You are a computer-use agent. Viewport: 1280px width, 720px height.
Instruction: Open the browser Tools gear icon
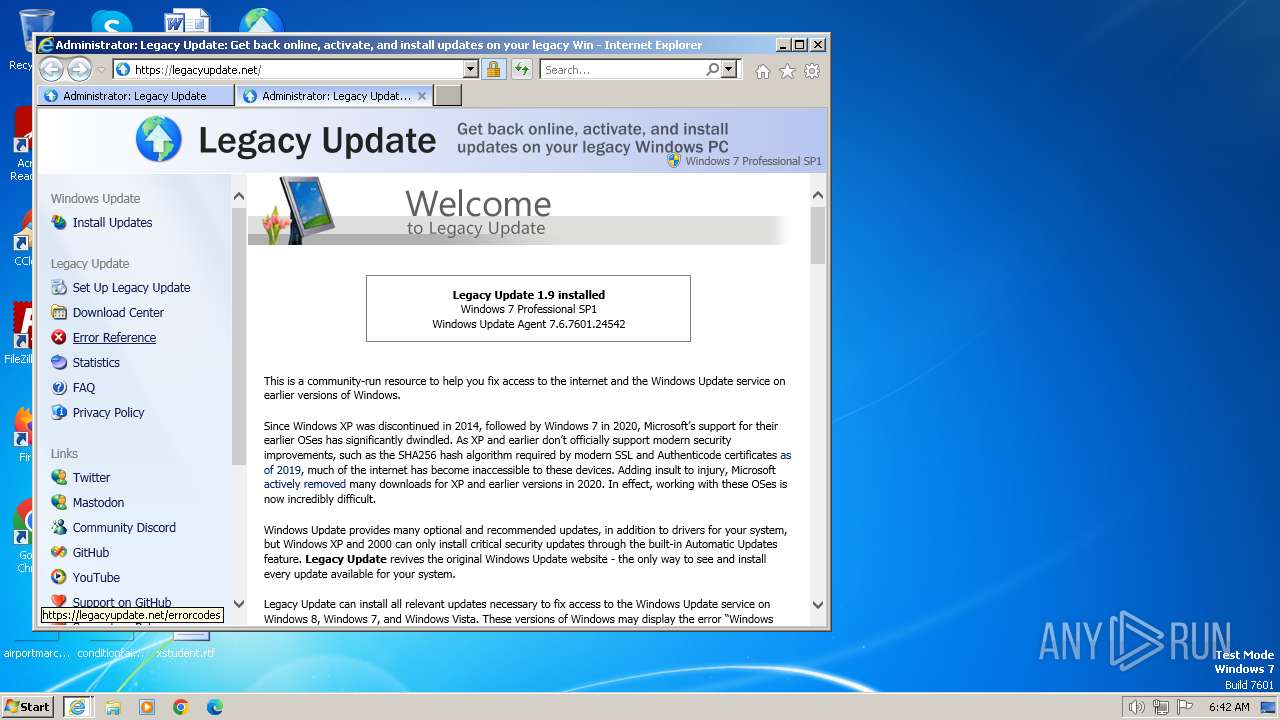point(812,71)
